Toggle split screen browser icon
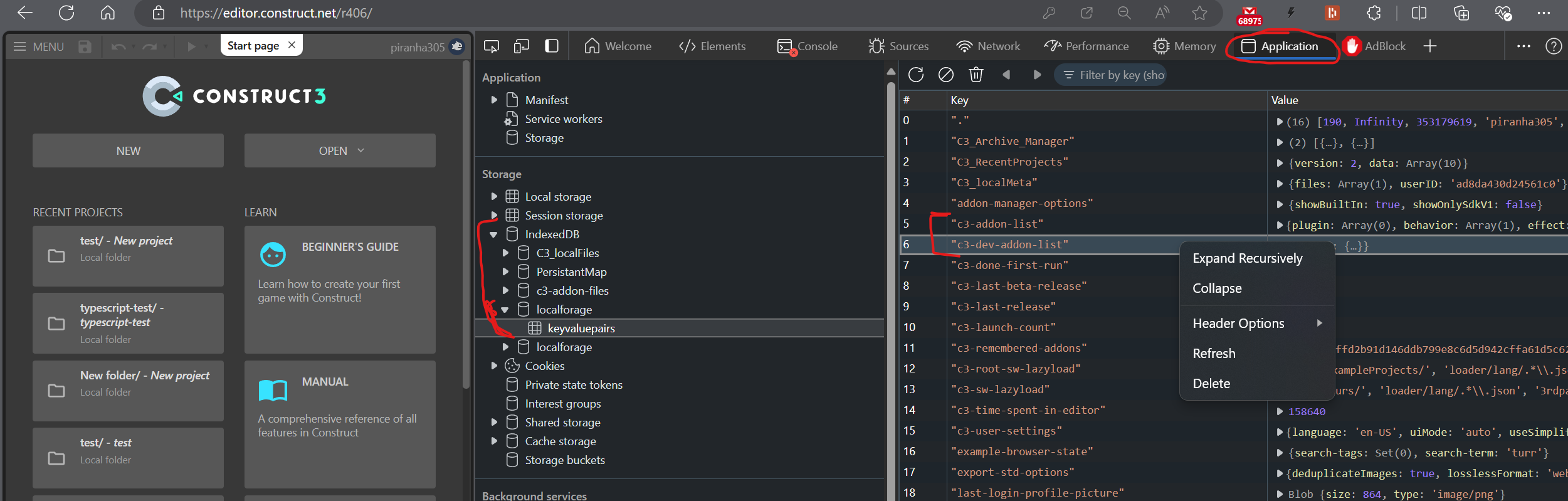This screenshot has width=1568, height=501. click(x=1419, y=13)
